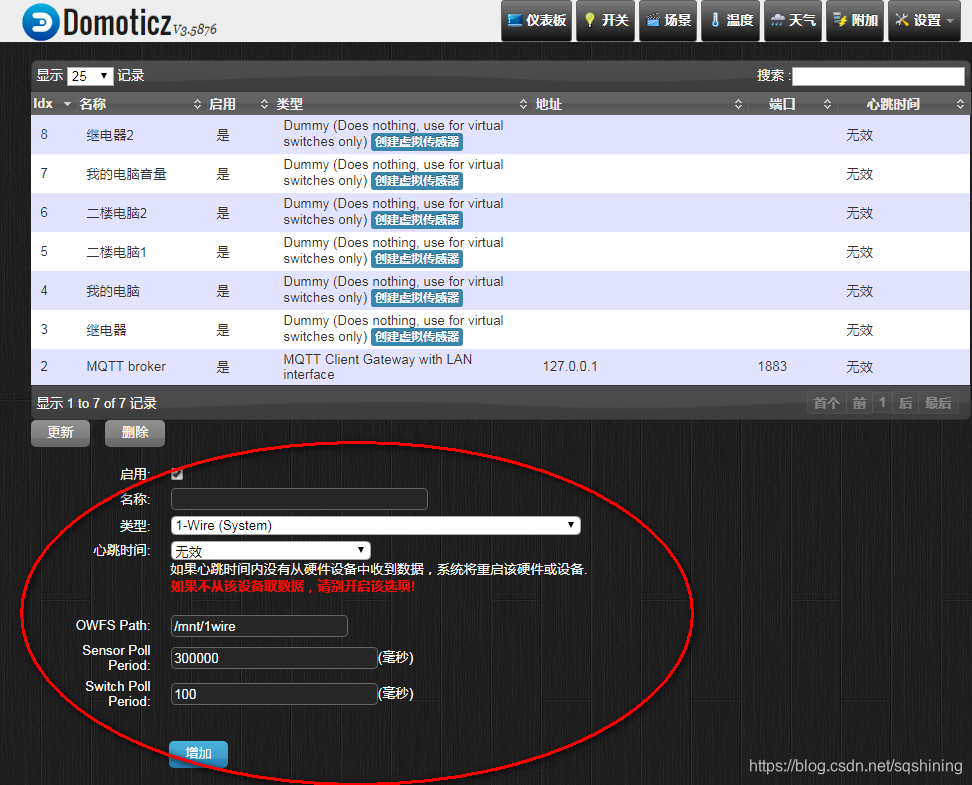
Task: Sort table by 名称 column
Action: 140,104
